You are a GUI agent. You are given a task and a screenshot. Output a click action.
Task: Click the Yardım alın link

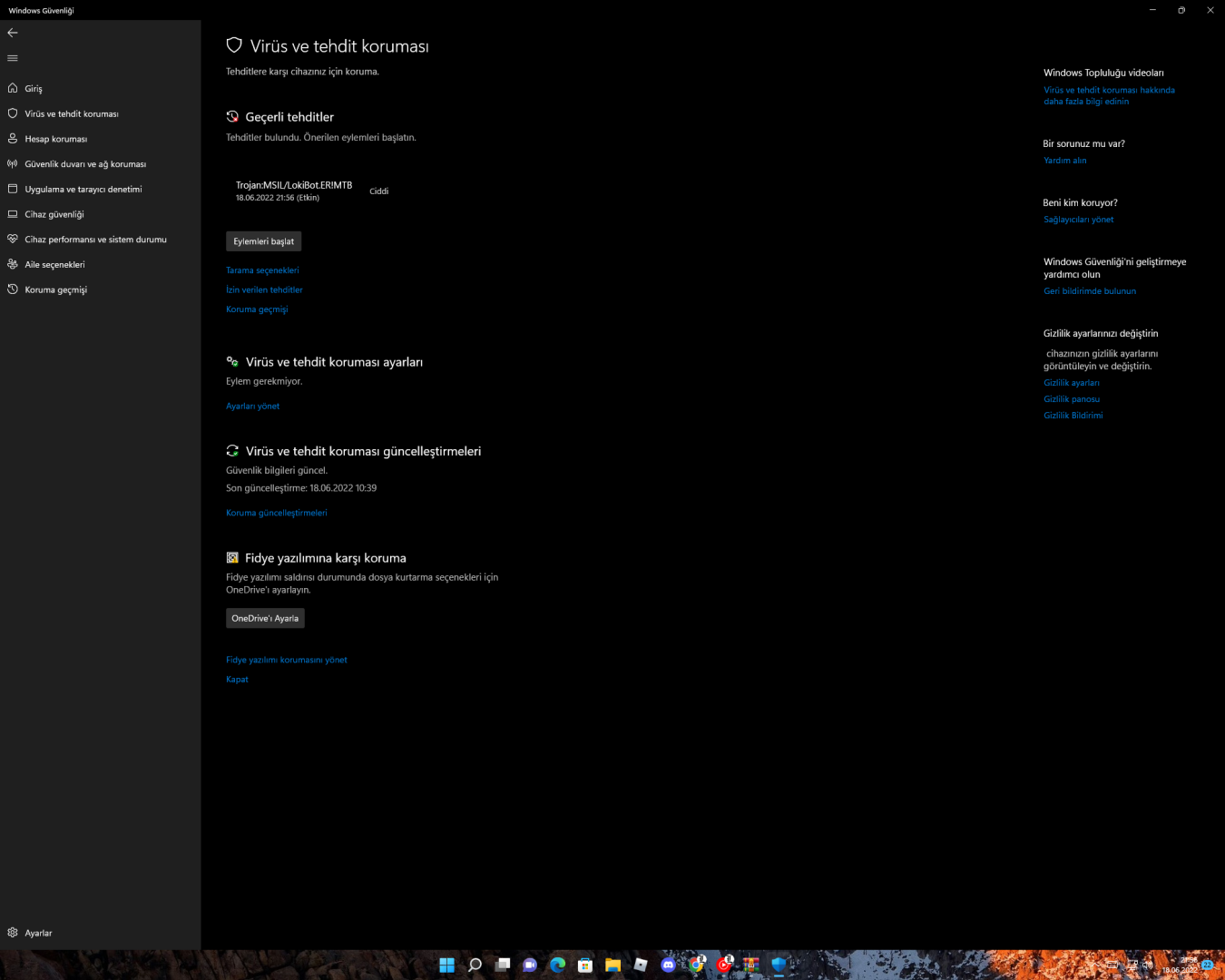pos(1065,161)
